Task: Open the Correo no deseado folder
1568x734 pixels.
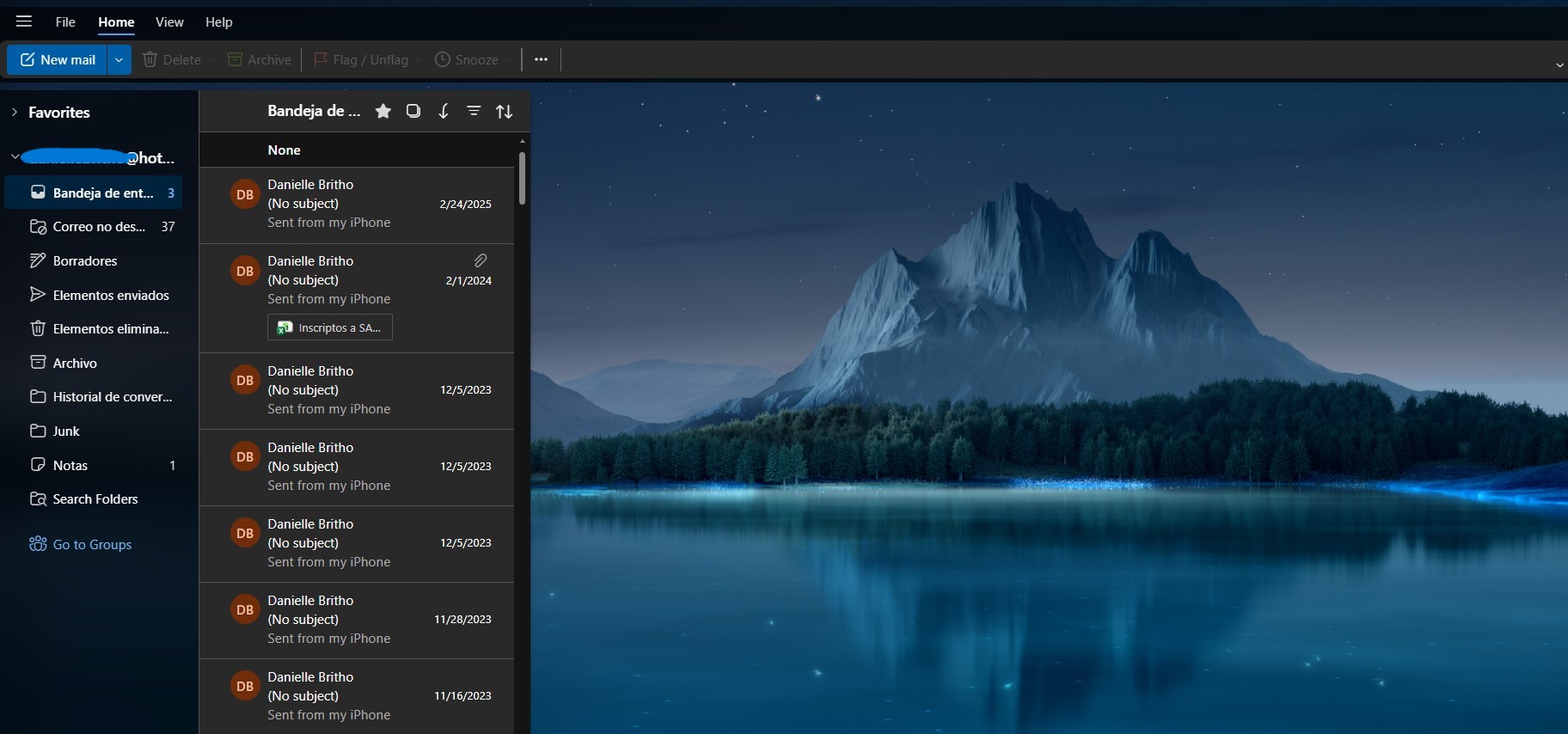Action: 94,227
